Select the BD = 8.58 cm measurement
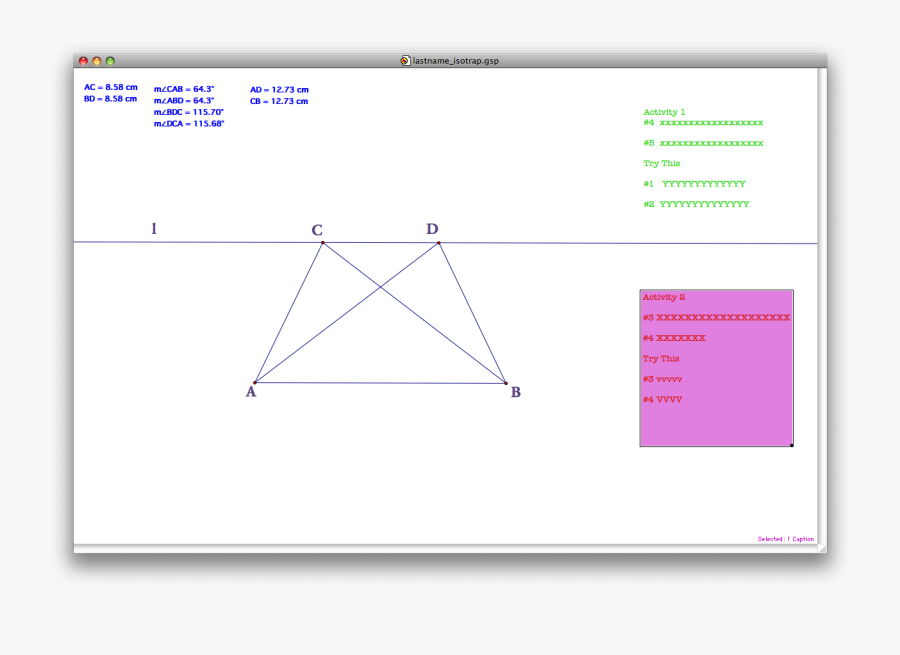 coord(110,99)
